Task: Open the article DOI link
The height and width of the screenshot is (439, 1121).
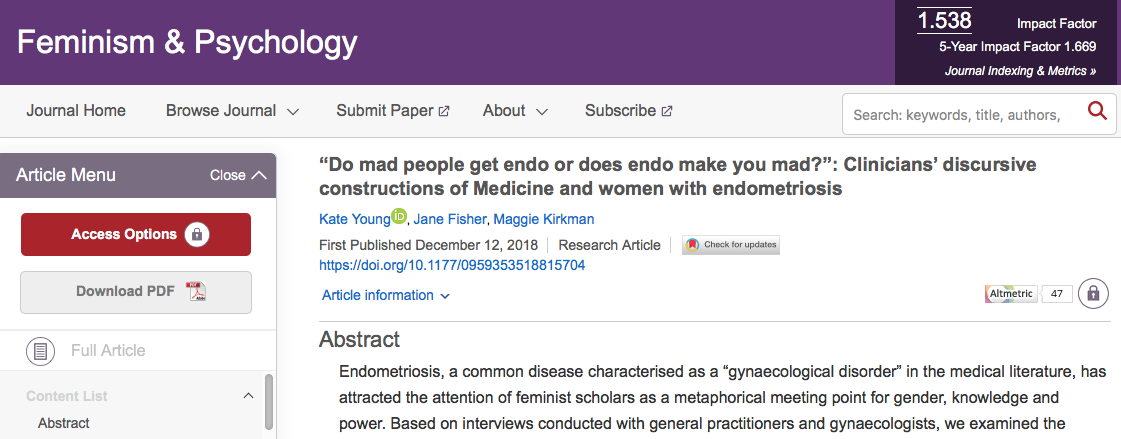Action: [452, 265]
